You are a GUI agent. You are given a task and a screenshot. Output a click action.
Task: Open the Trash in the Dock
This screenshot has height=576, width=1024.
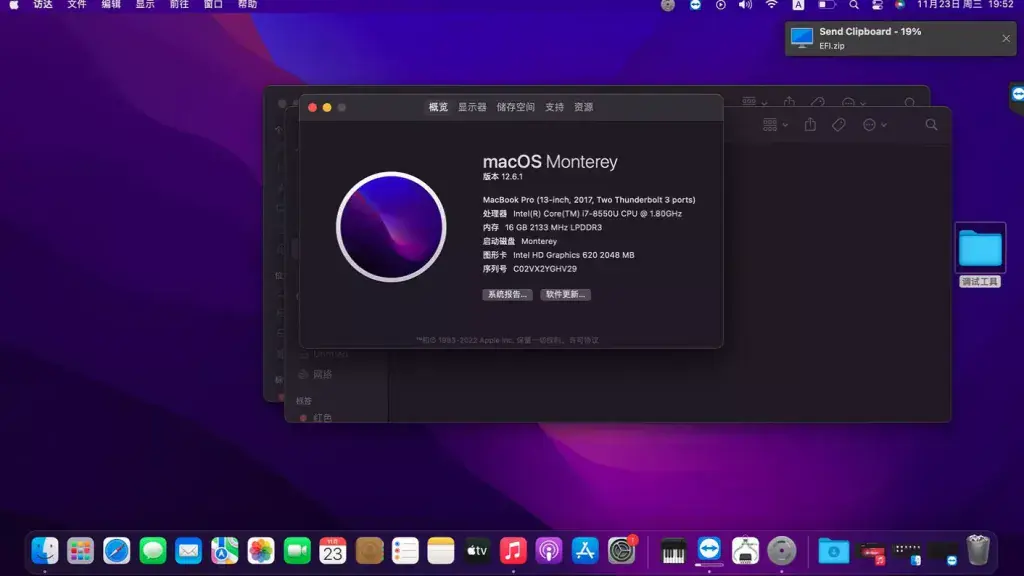click(978, 550)
